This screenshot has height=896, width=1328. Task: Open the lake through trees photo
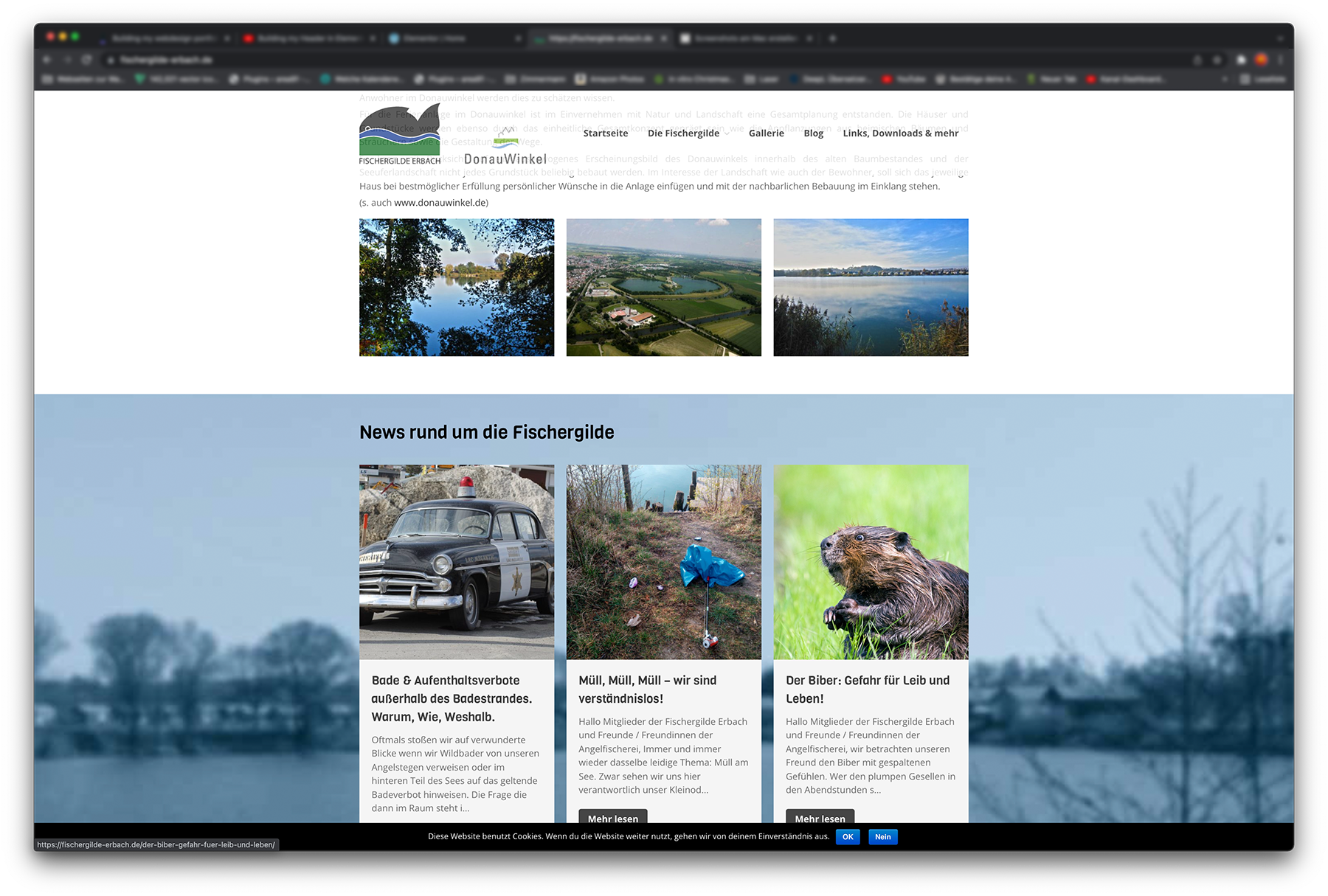[457, 288]
